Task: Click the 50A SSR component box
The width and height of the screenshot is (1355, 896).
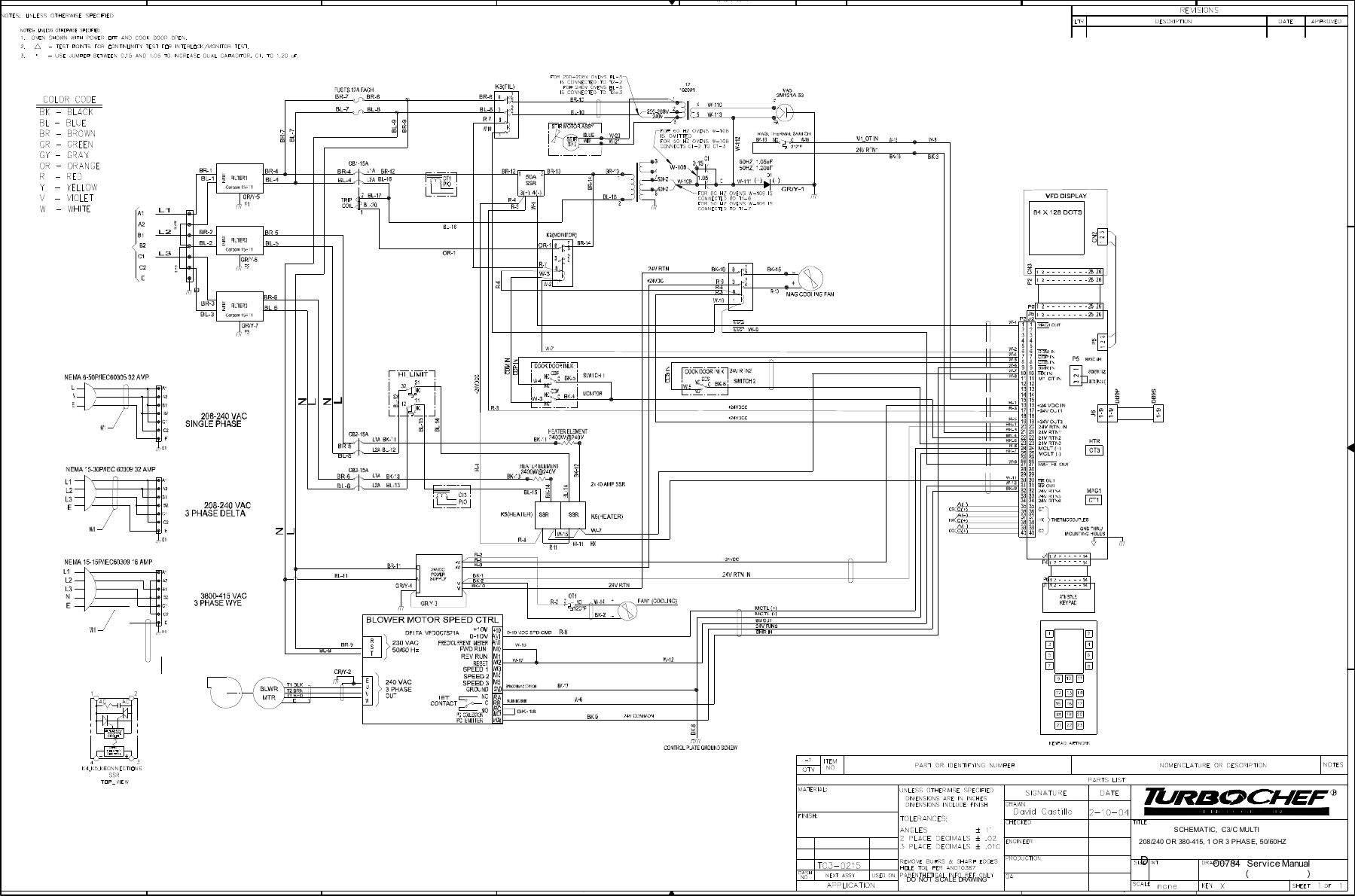Action: [531, 183]
